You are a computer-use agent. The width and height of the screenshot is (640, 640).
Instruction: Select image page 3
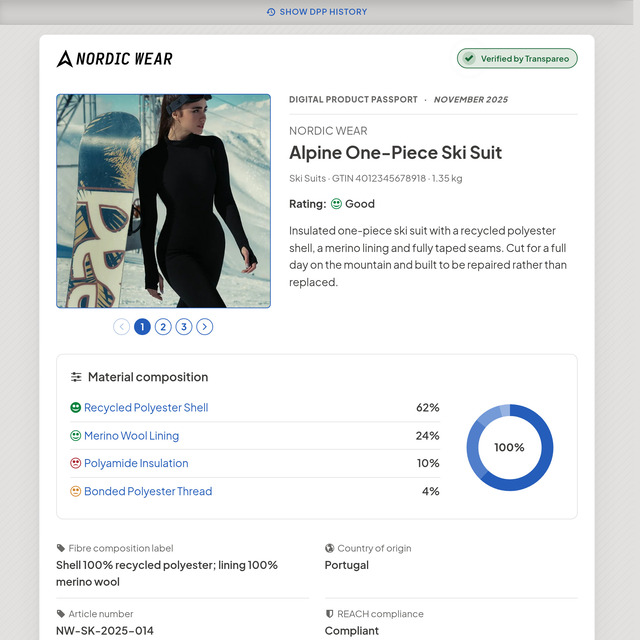[x=184, y=327]
